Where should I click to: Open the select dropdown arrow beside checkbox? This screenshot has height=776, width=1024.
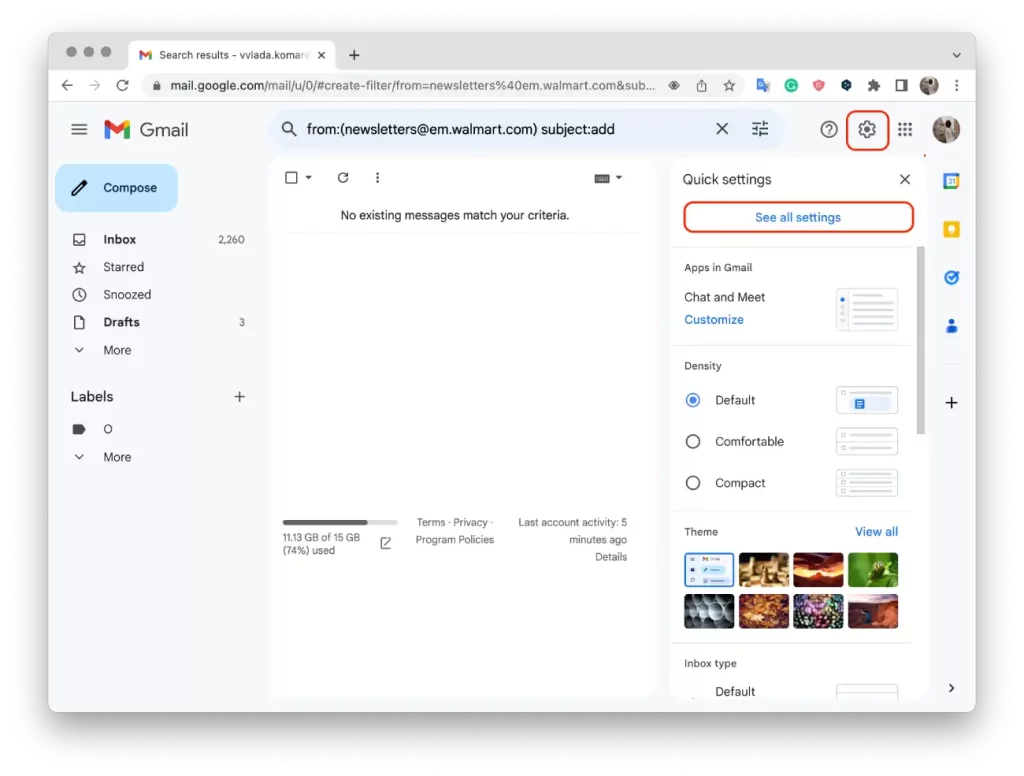click(x=308, y=178)
